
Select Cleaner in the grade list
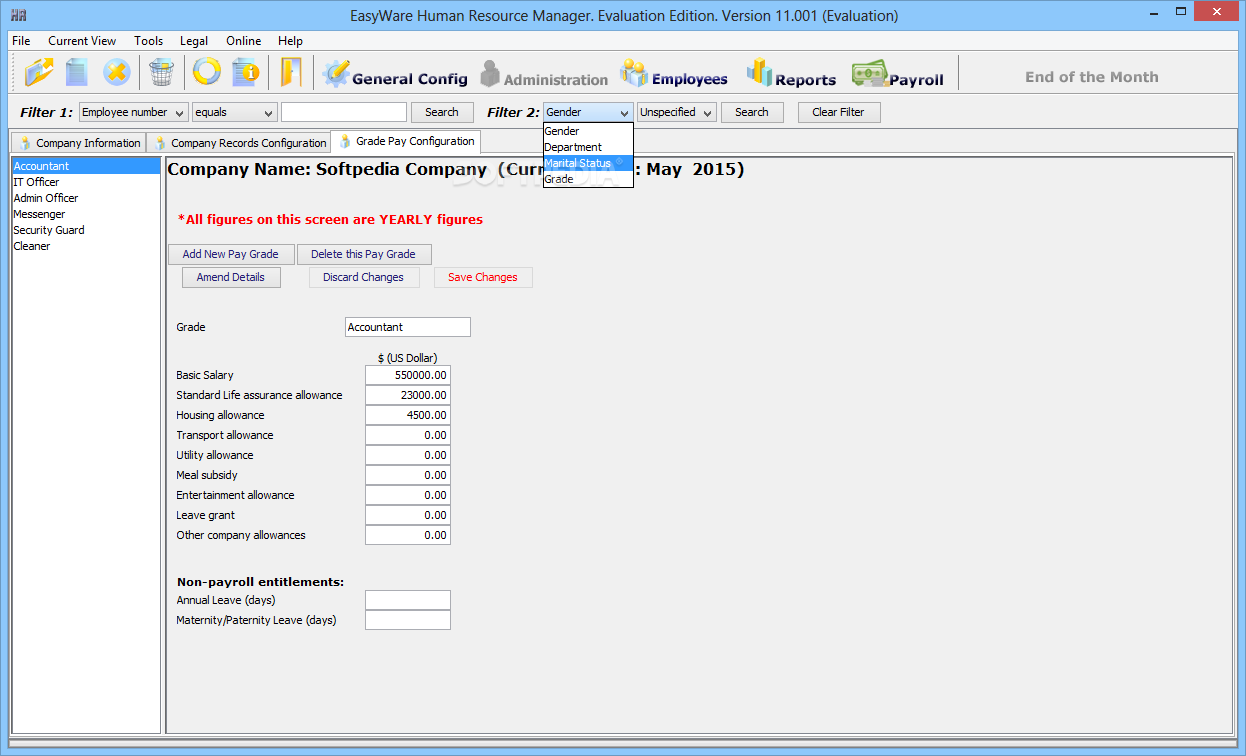pos(86,246)
